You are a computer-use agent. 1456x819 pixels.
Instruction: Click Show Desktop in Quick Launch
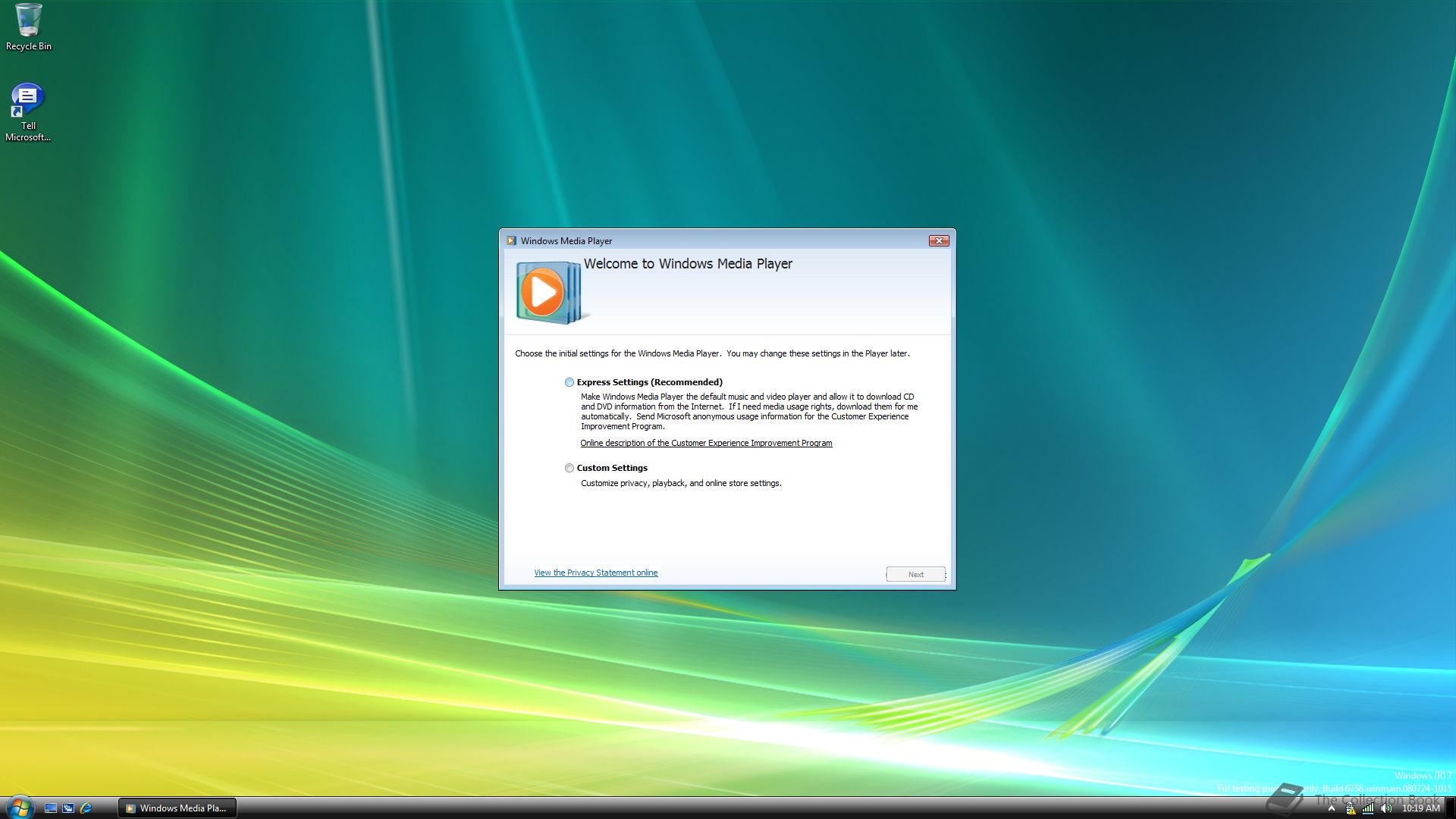point(51,808)
